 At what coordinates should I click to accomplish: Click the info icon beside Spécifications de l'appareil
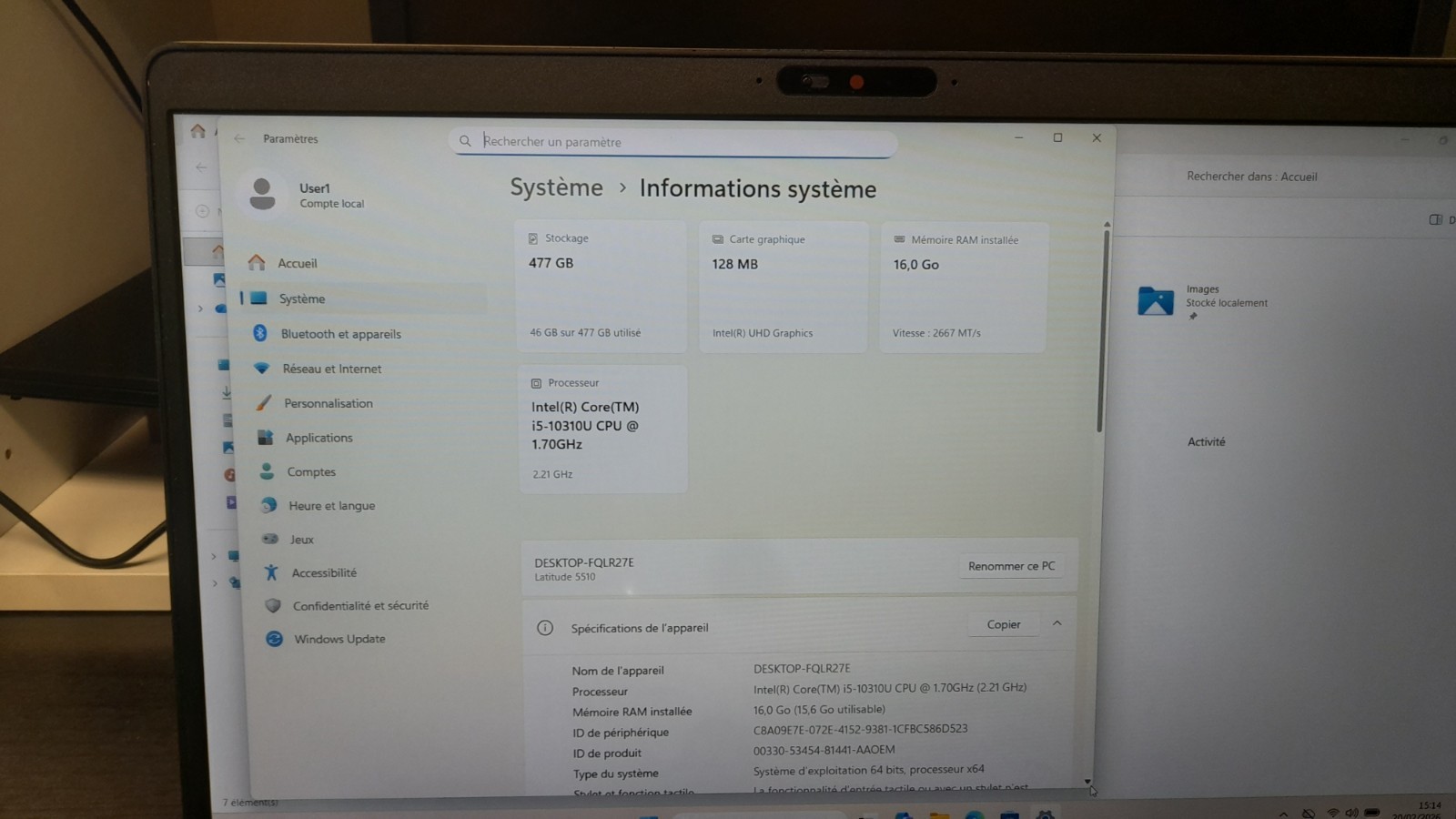coord(545,627)
